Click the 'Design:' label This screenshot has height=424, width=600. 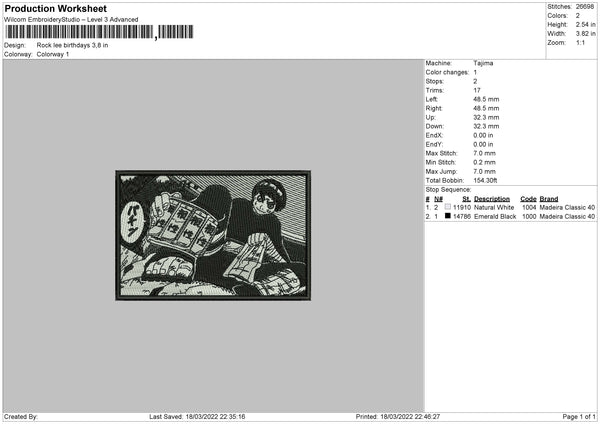[x=15, y=45]
